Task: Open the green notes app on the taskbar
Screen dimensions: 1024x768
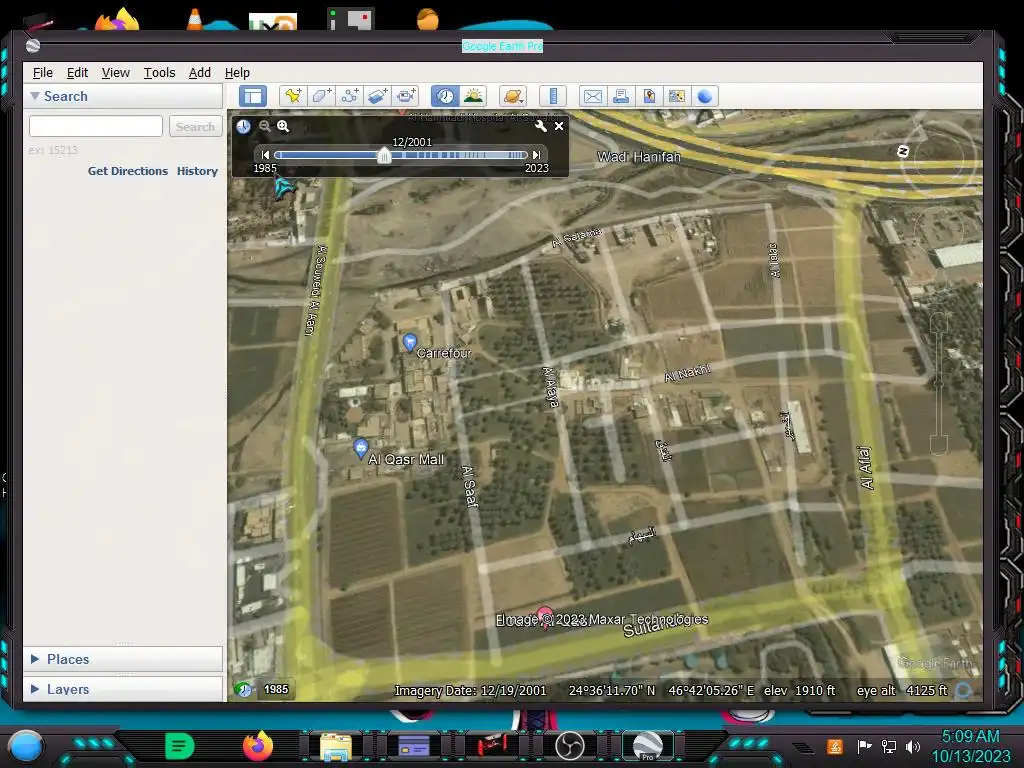Action: (180, 746)
